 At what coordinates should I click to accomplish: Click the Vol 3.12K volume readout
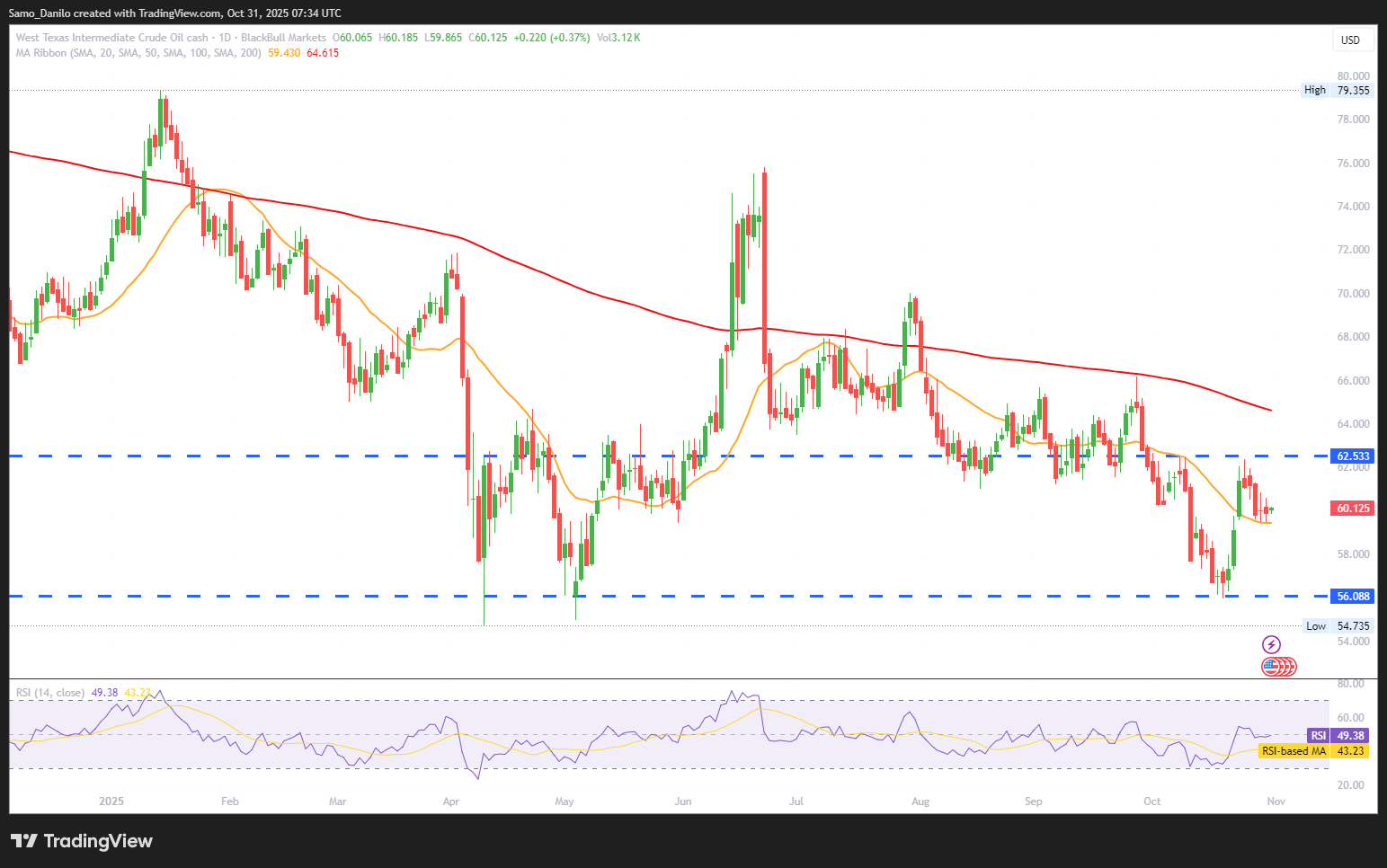(618, 38)
